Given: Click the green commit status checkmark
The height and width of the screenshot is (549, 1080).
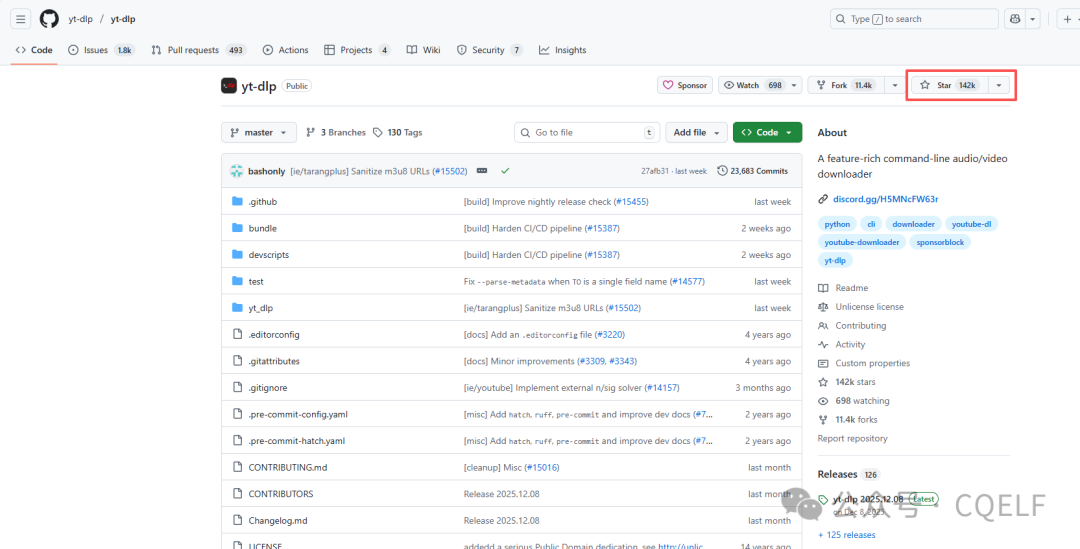Looking at the screenshot, I should point(505,171).
